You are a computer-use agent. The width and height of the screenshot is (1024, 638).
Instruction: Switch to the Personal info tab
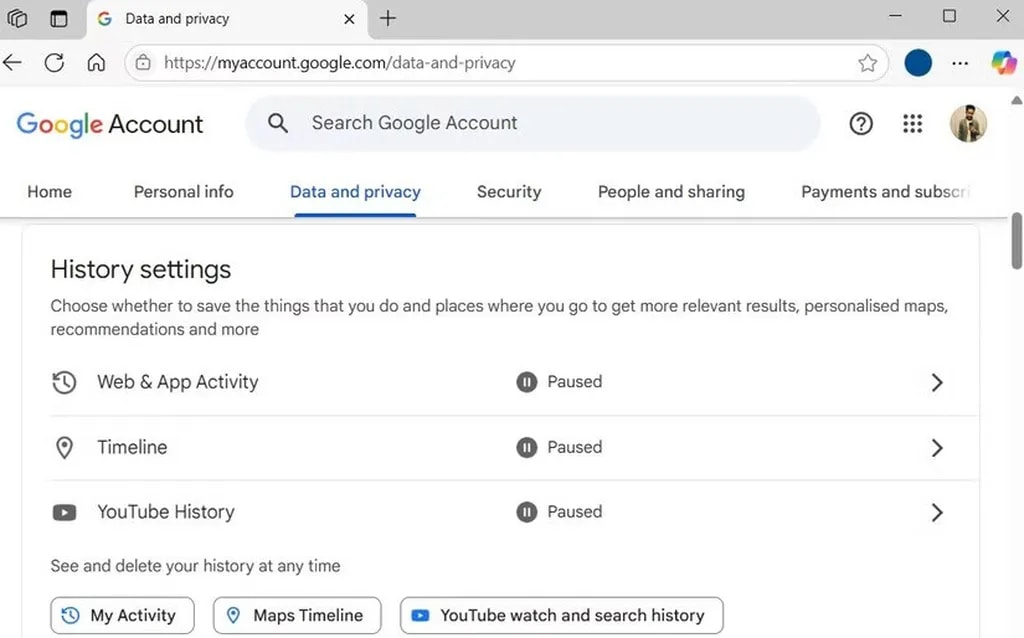click(183, 192)
